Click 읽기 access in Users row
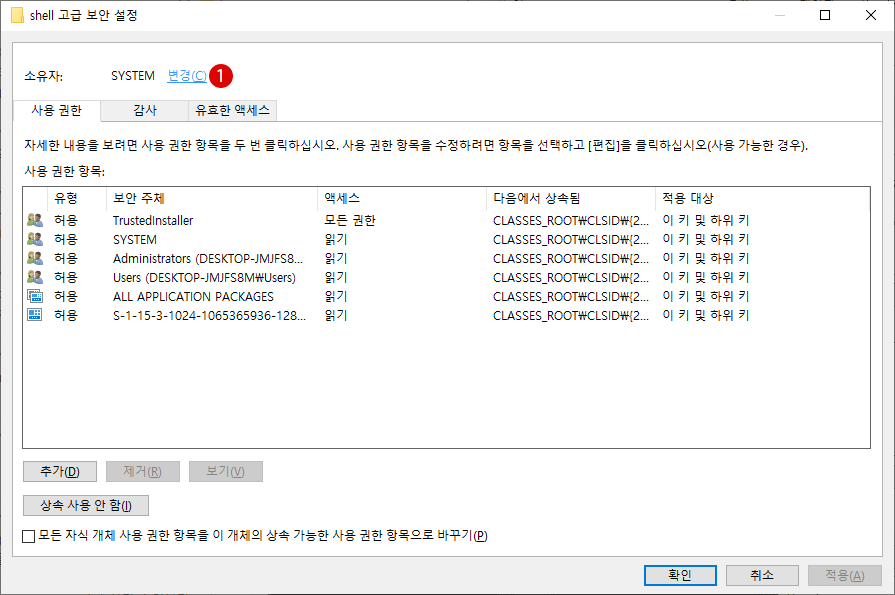 (x=336, y=277)
